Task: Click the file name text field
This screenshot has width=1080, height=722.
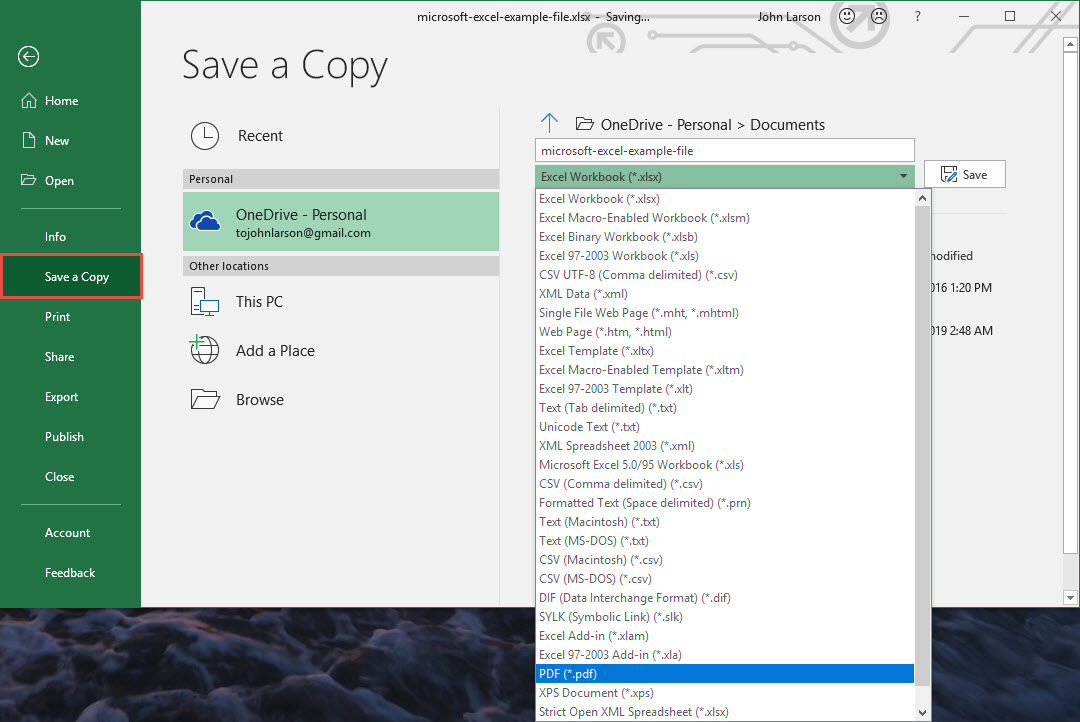Action: click(724, 150)
